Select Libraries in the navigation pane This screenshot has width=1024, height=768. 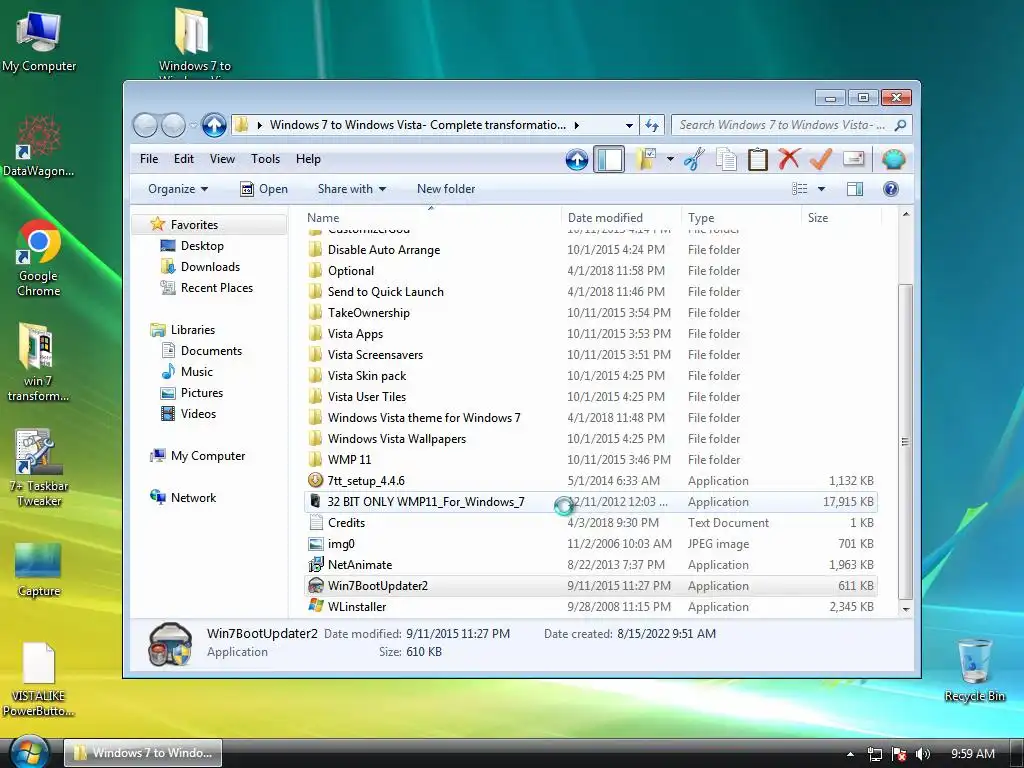(192, 330)
